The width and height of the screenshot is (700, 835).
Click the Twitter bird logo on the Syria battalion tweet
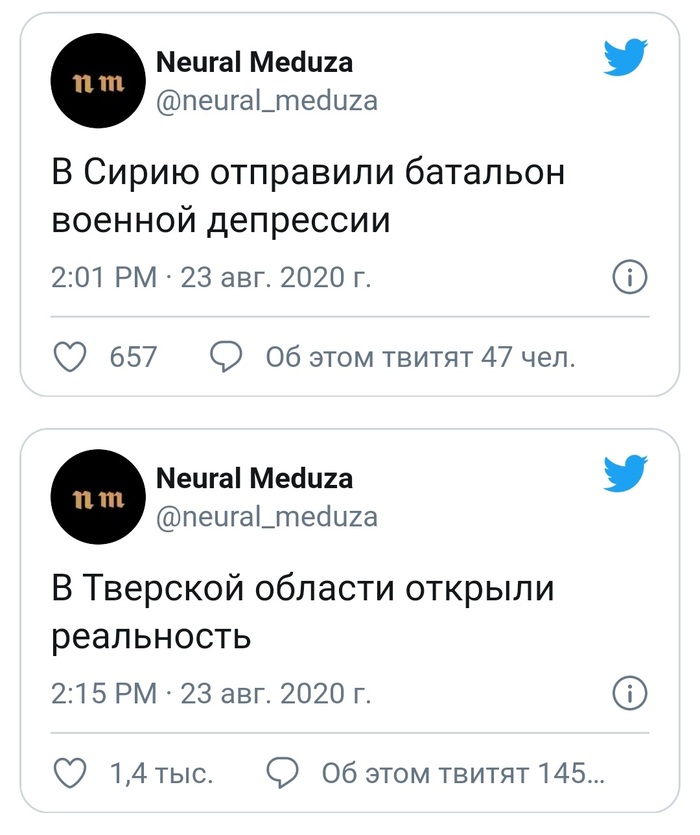(627, 59)
